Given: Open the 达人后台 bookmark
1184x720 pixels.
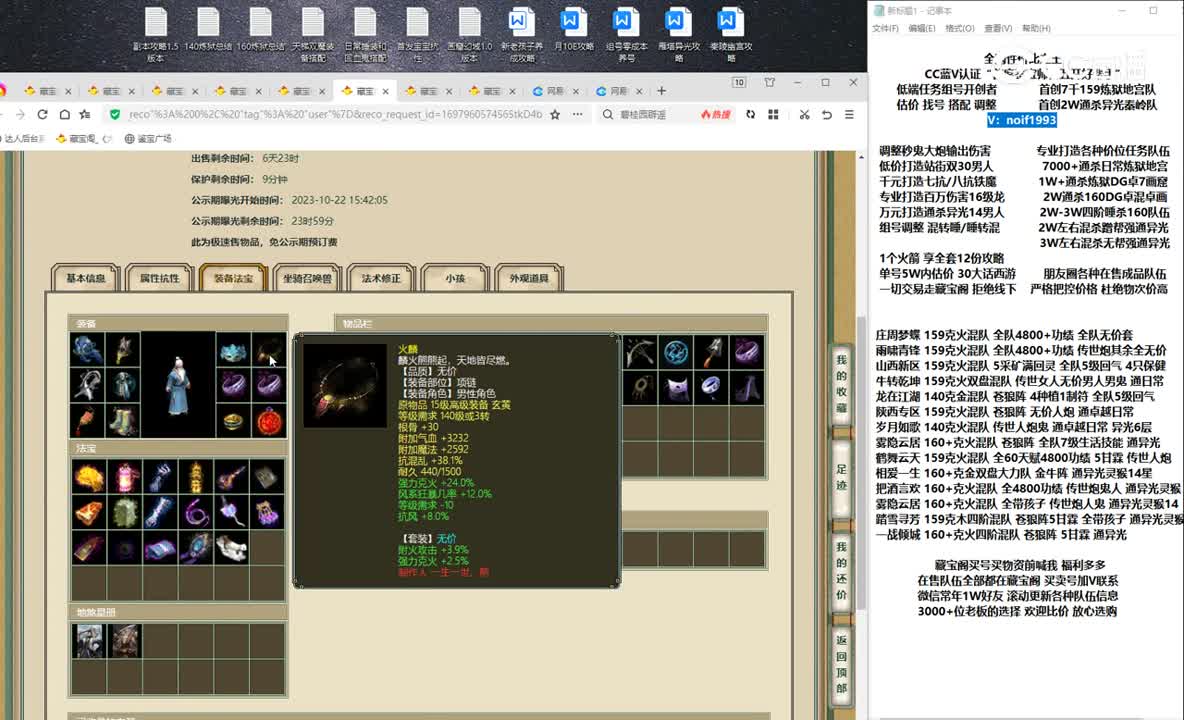Looking at the screenshot, I should pos(23,138).
